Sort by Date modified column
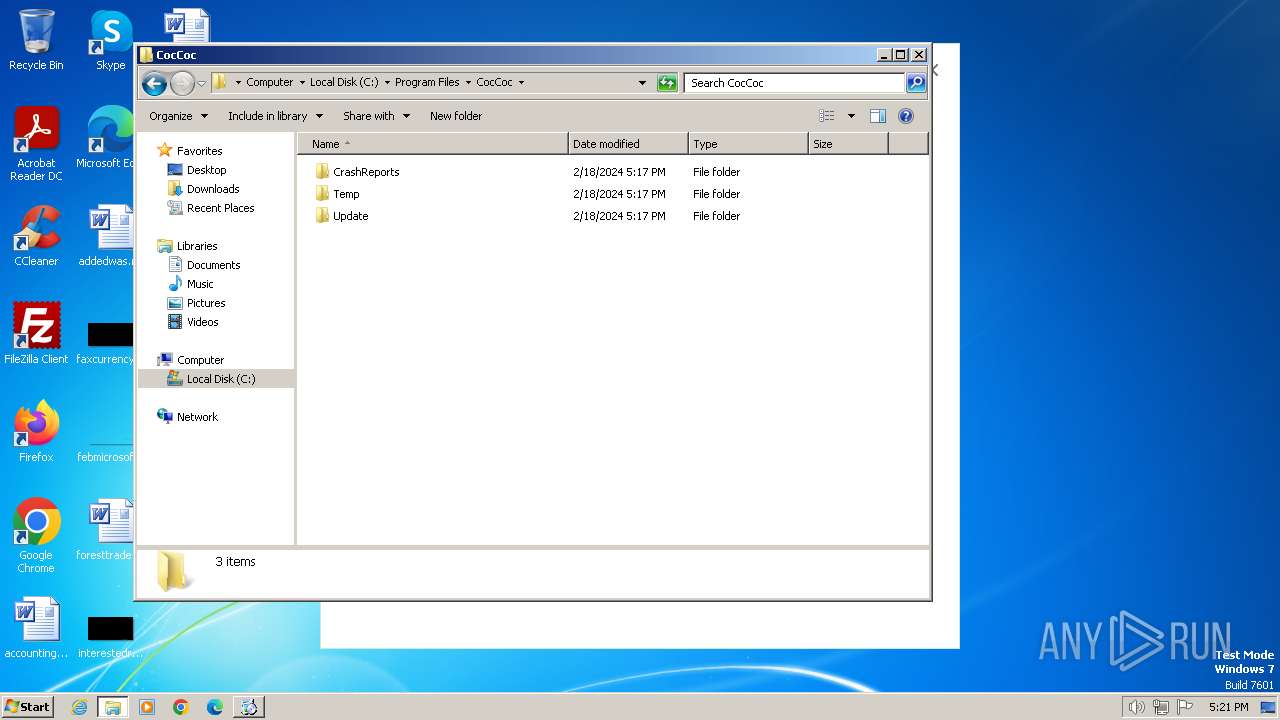 [x=628, y=144]
